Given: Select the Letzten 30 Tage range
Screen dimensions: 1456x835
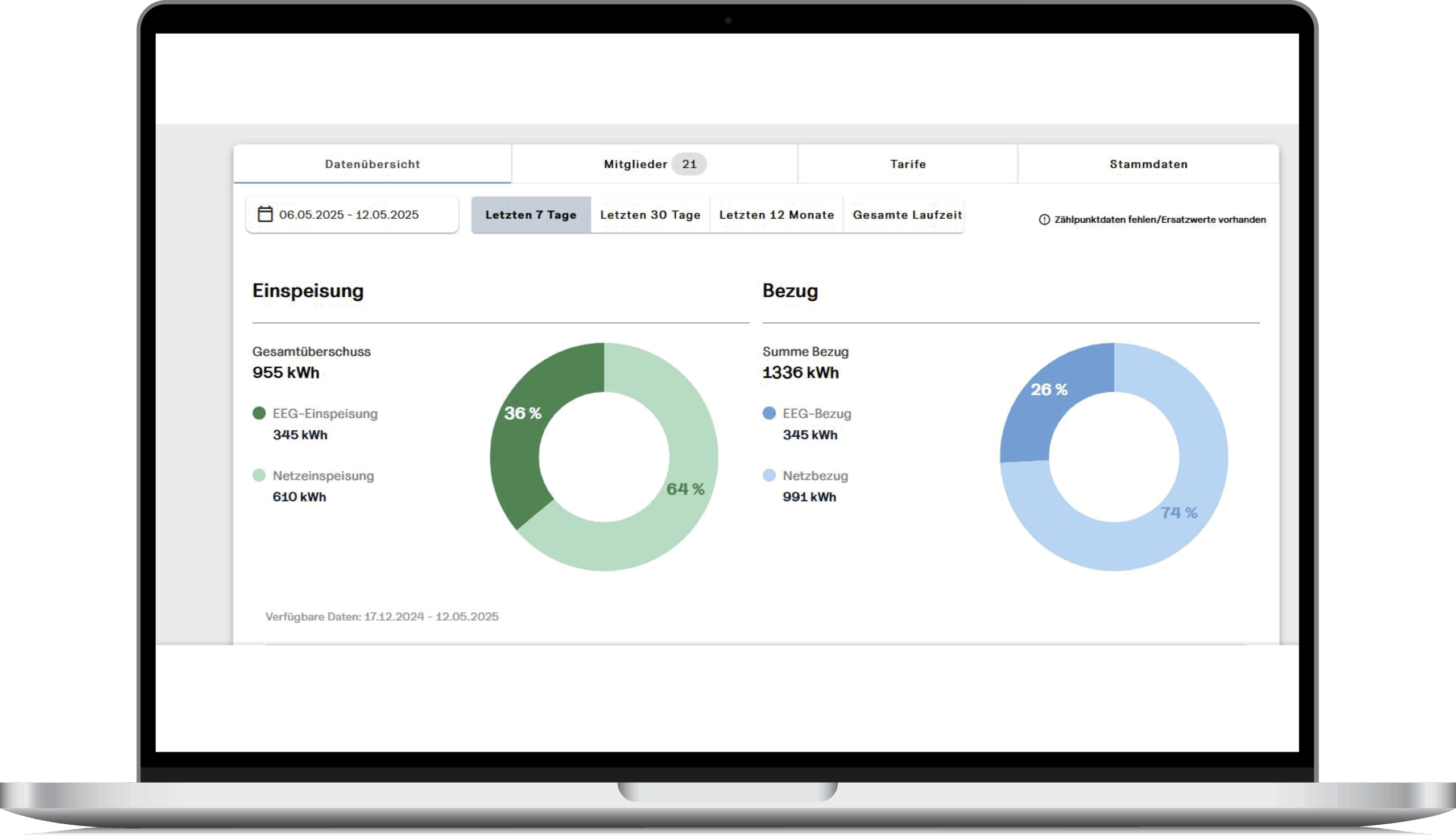Looking at the screenshot, I should [x=650, y=215].
